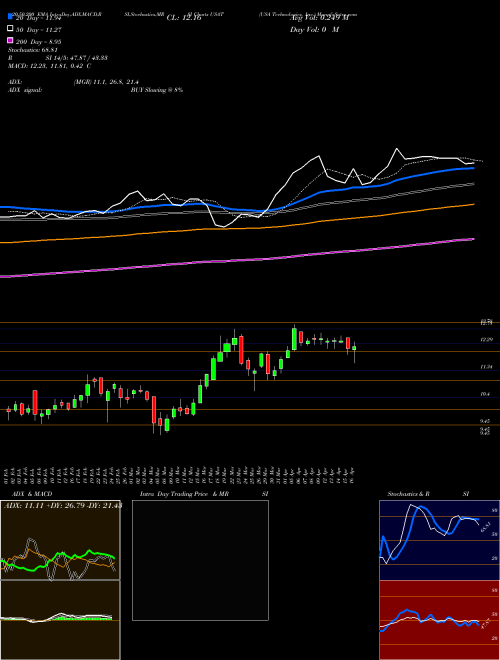
Task: Click the white 50 Day legend swatch
Action: pos(10,29)
